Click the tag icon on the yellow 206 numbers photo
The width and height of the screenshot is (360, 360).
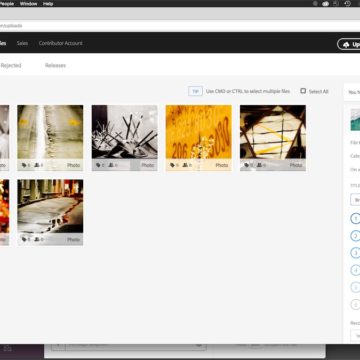[172, 165]
